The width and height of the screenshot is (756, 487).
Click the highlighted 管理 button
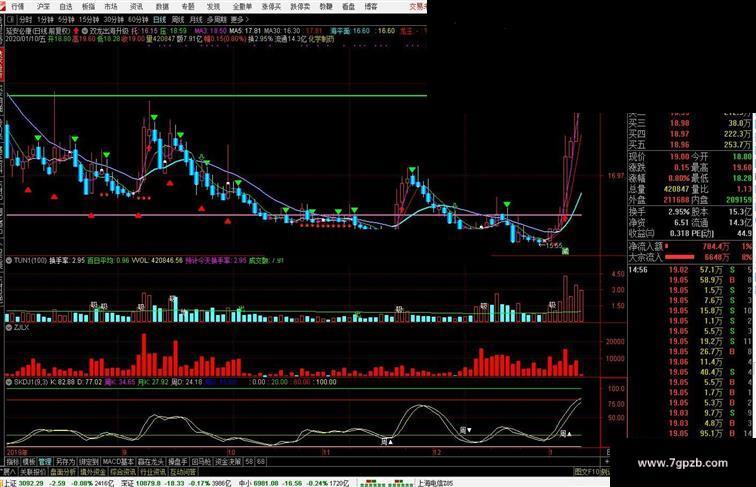pos(45,462)
